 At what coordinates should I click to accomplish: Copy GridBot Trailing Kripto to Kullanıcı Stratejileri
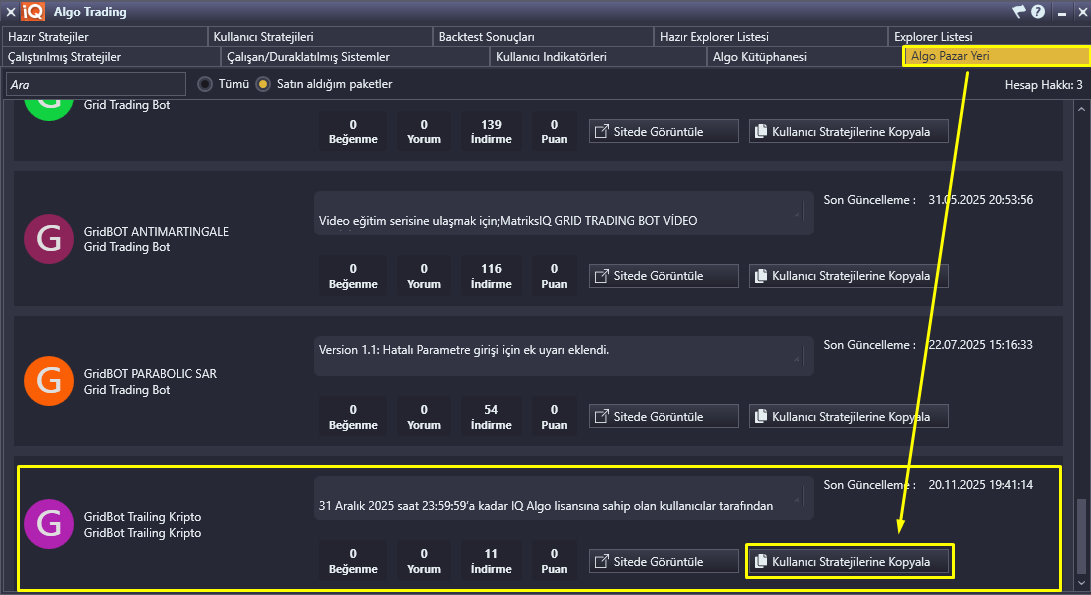pos(849,561)
